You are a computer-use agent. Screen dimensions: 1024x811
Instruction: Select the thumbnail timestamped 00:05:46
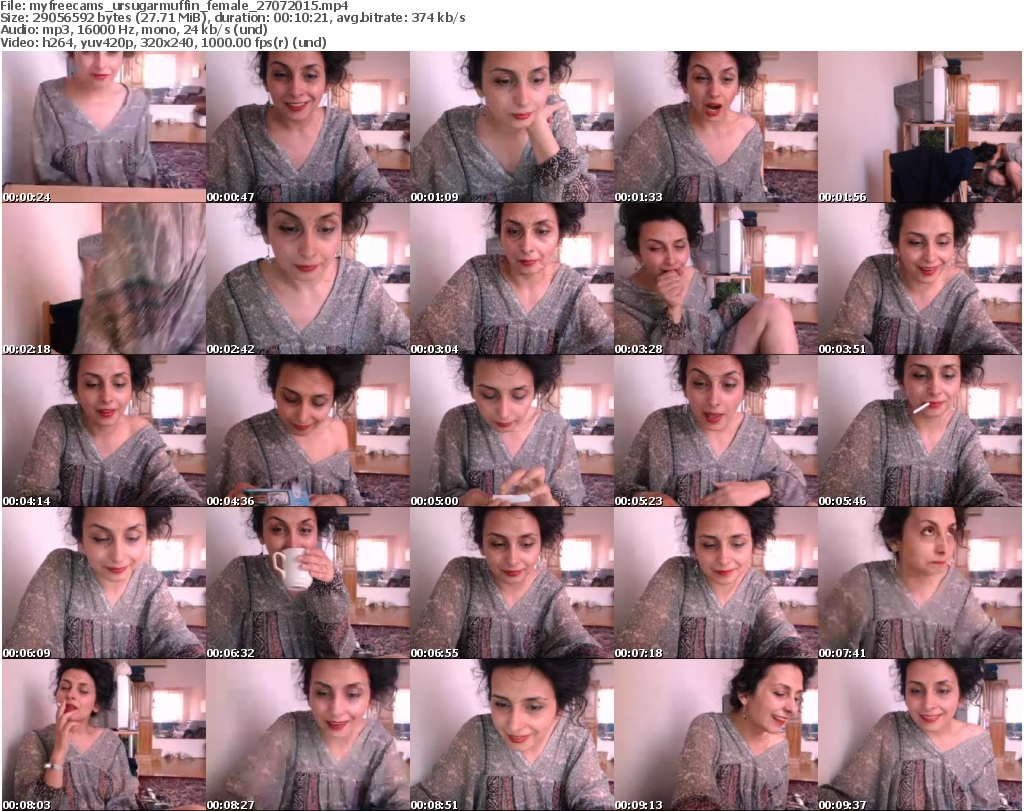(x=920, y=431)
